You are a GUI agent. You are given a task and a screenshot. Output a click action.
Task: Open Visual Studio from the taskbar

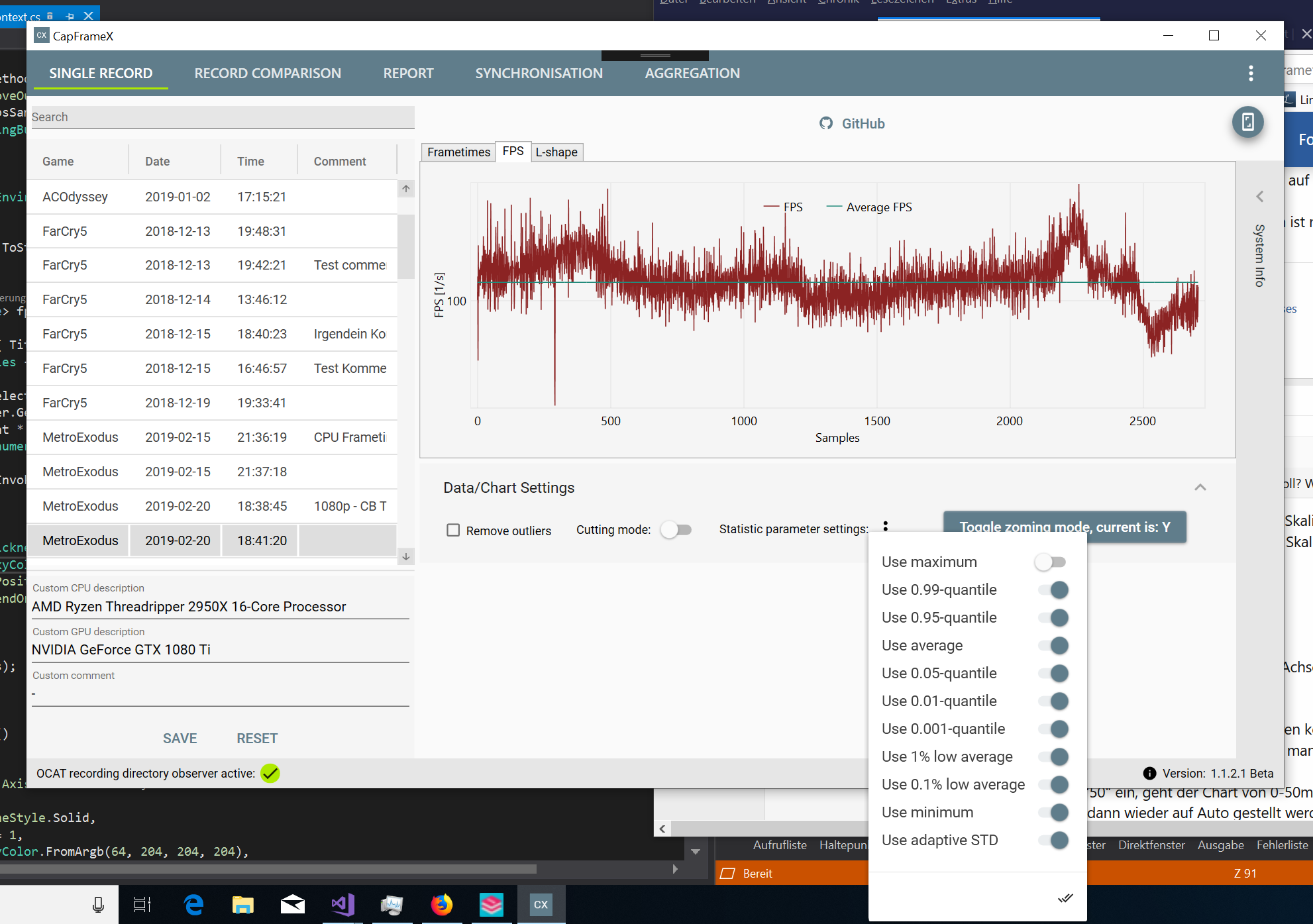[x=343, y=905]
